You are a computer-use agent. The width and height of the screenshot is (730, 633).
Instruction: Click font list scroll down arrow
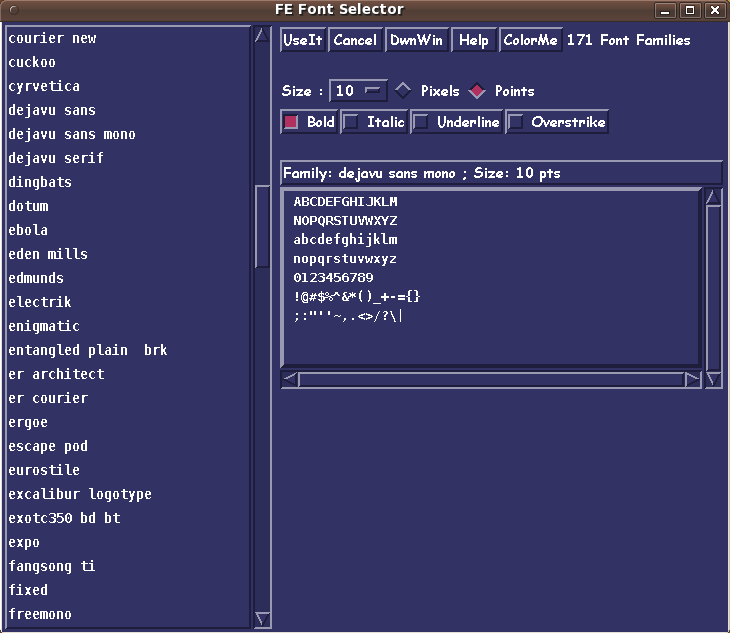262,619
